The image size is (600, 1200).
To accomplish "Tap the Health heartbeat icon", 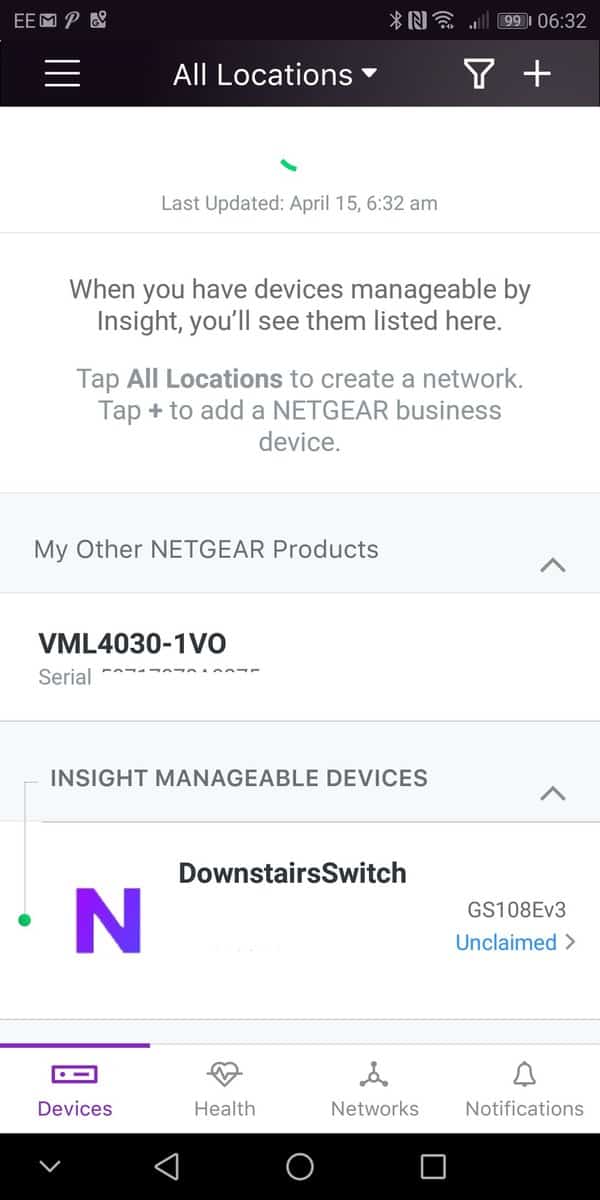I will coord(225,1074).
